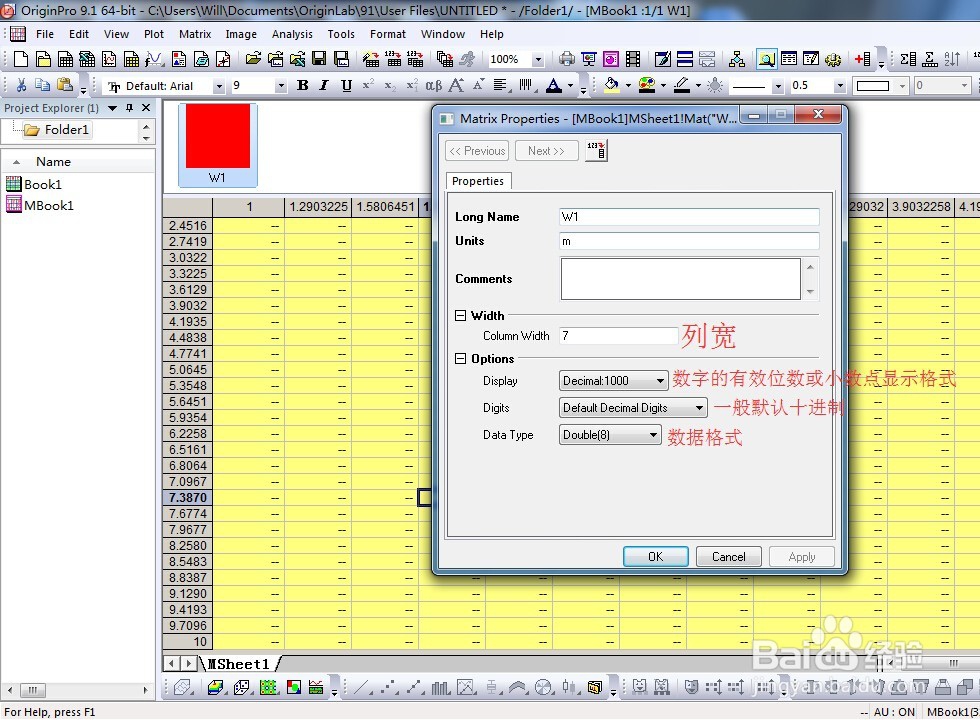The width and height of the screenshot is (980, 720).
Task: Open the zoom 100% dropdown
Action: coord(538,59)
